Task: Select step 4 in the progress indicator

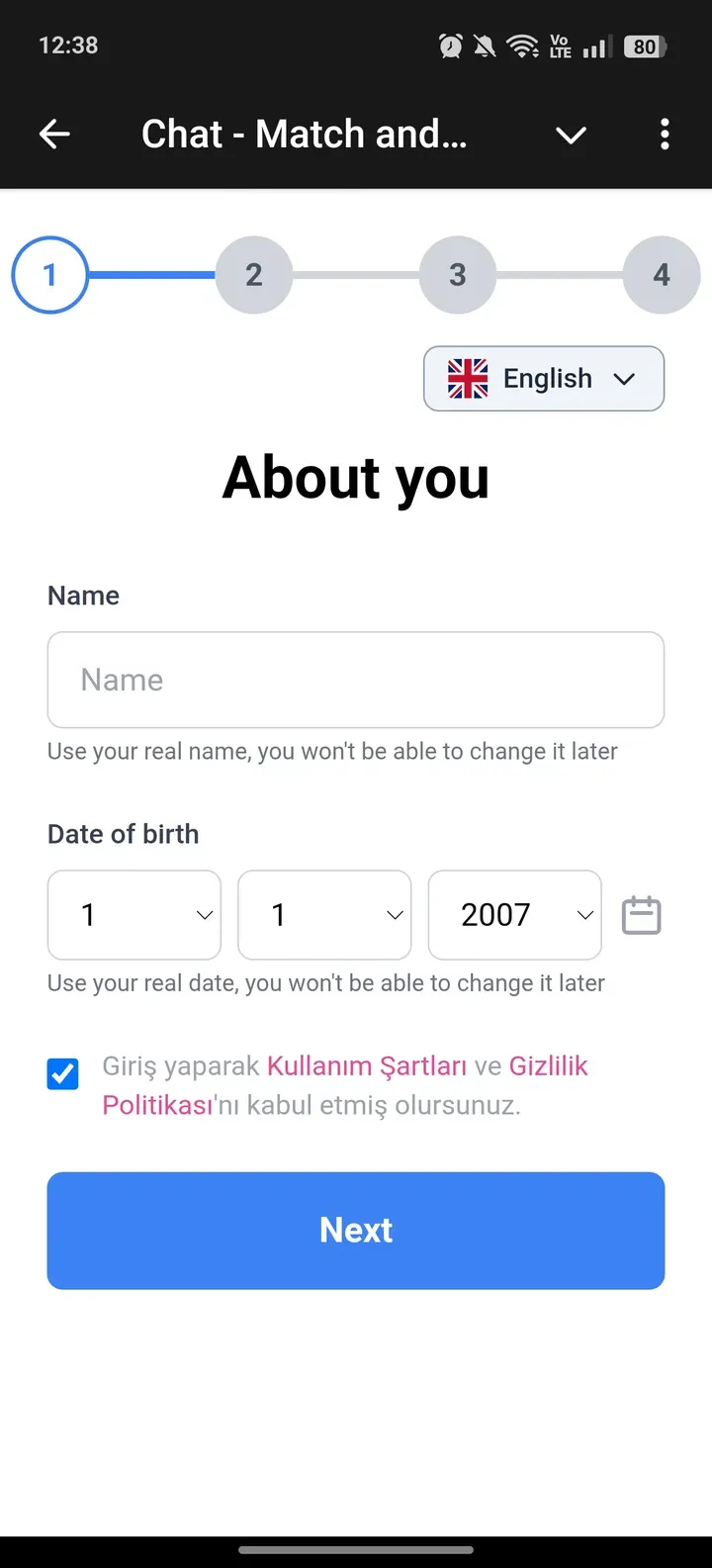Action: pyautogui.click(x=661, y=275)
